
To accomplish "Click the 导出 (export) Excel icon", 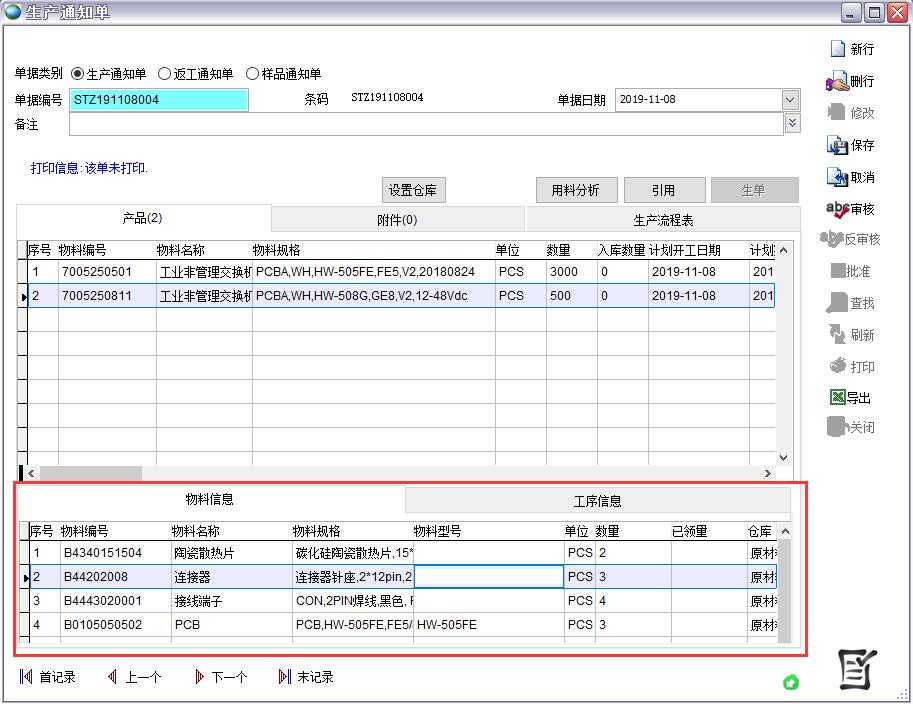I will point(837,397).
